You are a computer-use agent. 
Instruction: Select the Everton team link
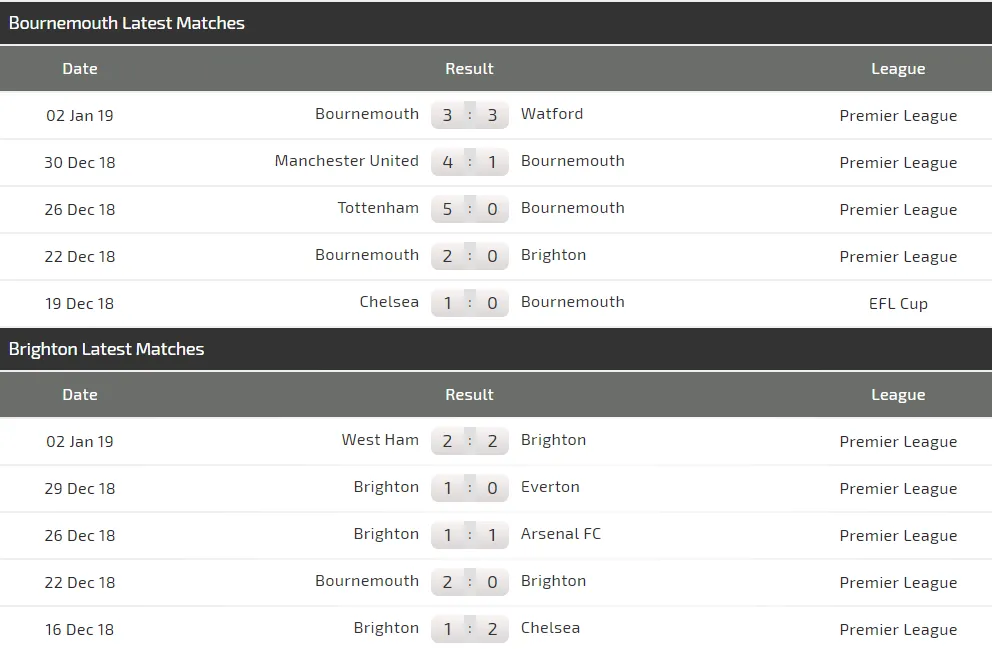pos(550,487)
